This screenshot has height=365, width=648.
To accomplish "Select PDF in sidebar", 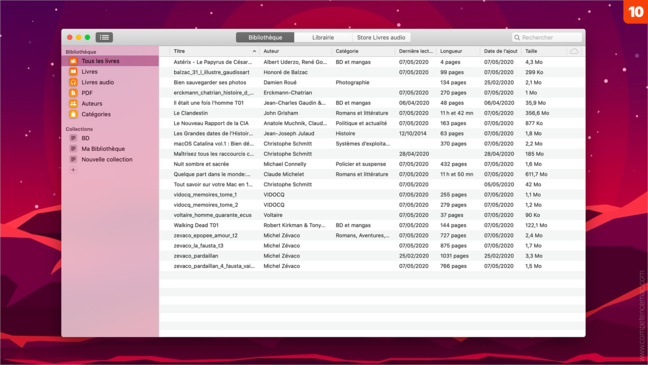I will click(110, 93).
